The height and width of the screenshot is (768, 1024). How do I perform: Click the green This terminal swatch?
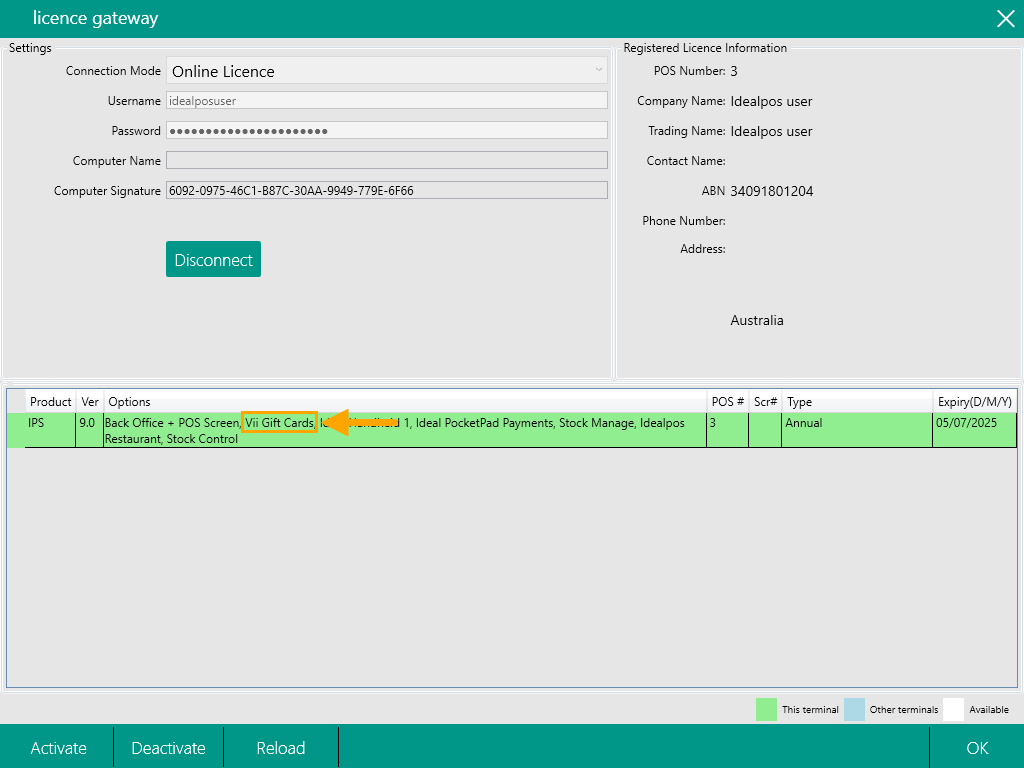766,709
